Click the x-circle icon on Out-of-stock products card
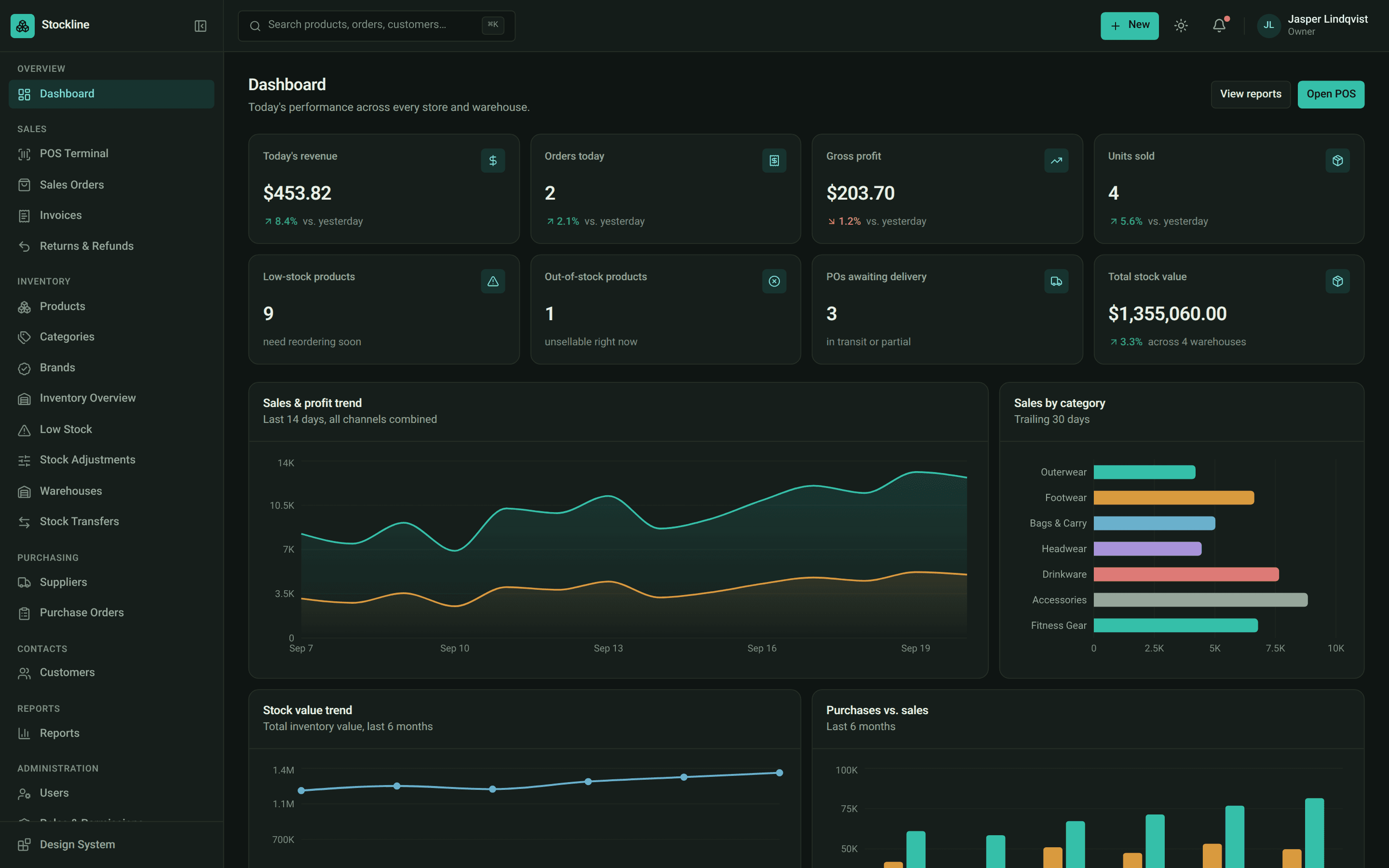Image resolution: width=1389 pixels, height=868 pixels. (x=774, y=281)
